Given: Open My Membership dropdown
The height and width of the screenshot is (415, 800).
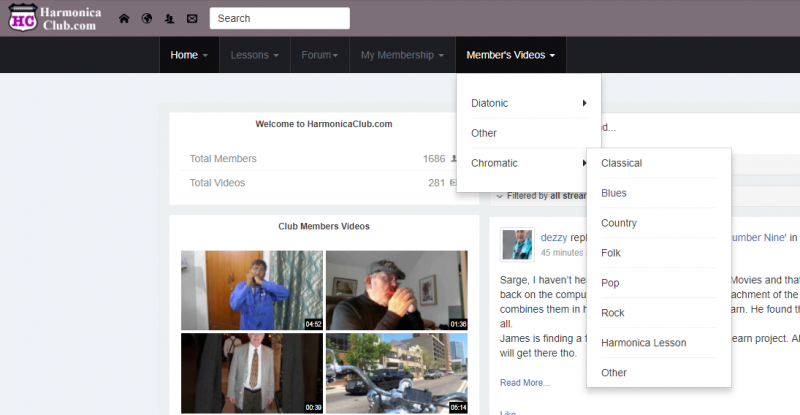Looking at the screenshot, I should 402,55.
